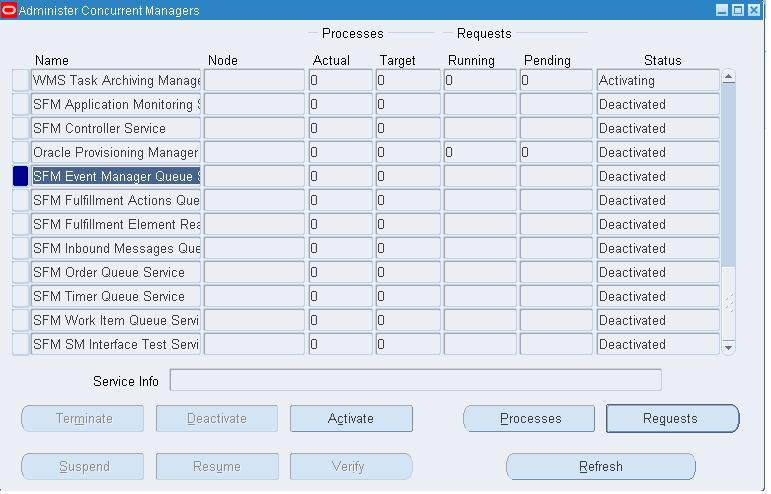
Task: Click Node field for SFM Application Monitoring
Action: (x=254, y=105)
